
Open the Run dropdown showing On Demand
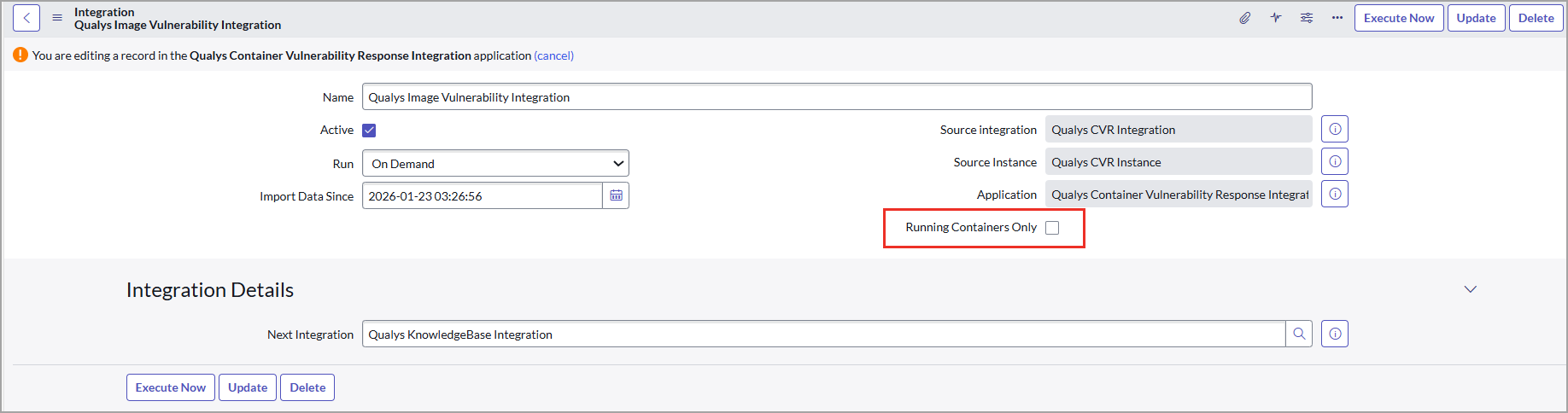tap(495, 163)
